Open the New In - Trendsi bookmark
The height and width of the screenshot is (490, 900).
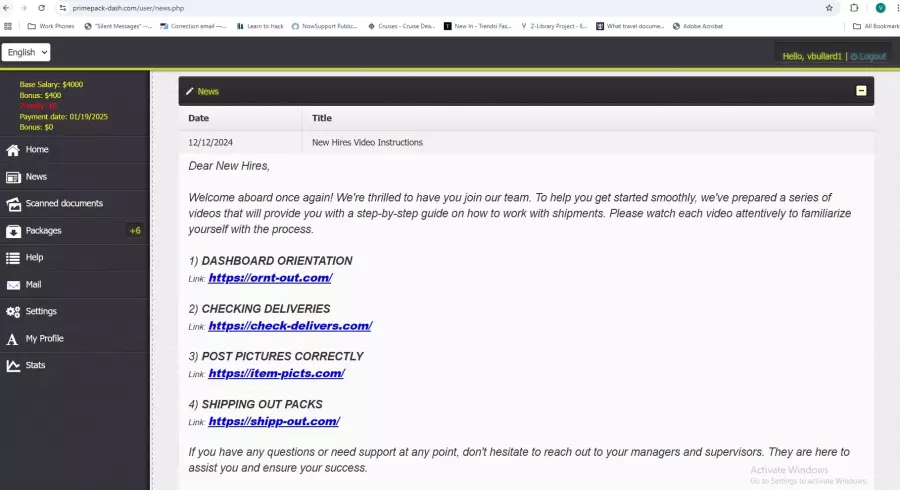pyautogui.click(x=478, y=26)
